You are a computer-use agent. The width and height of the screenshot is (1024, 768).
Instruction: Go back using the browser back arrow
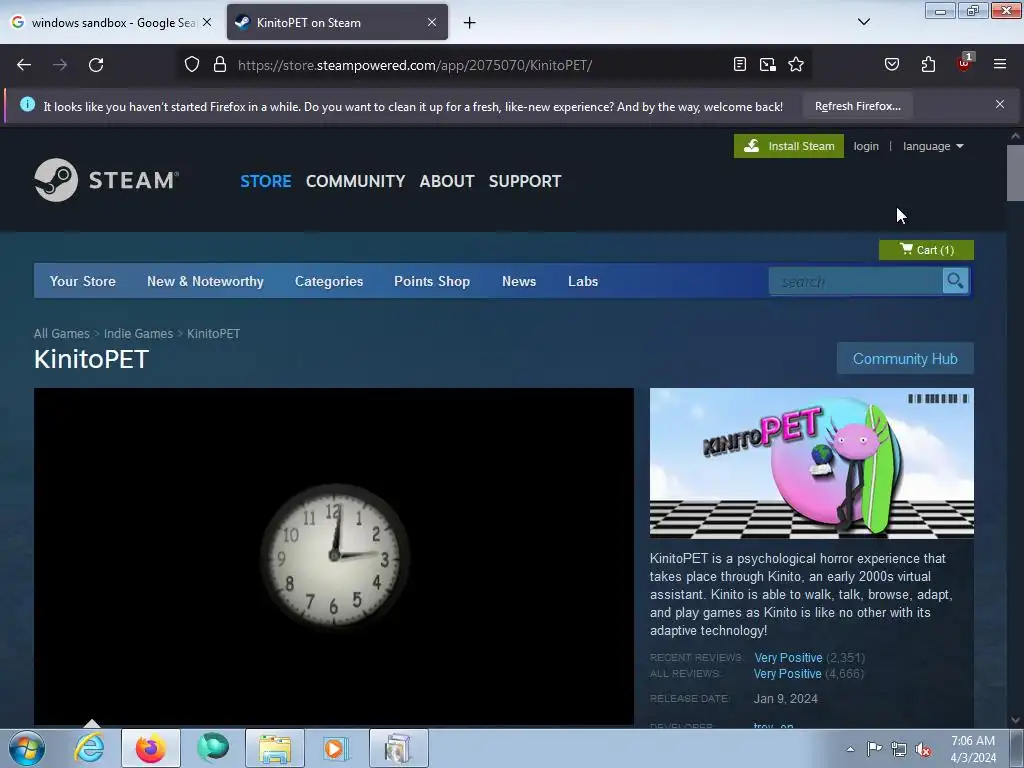click(x=24, y=65)
